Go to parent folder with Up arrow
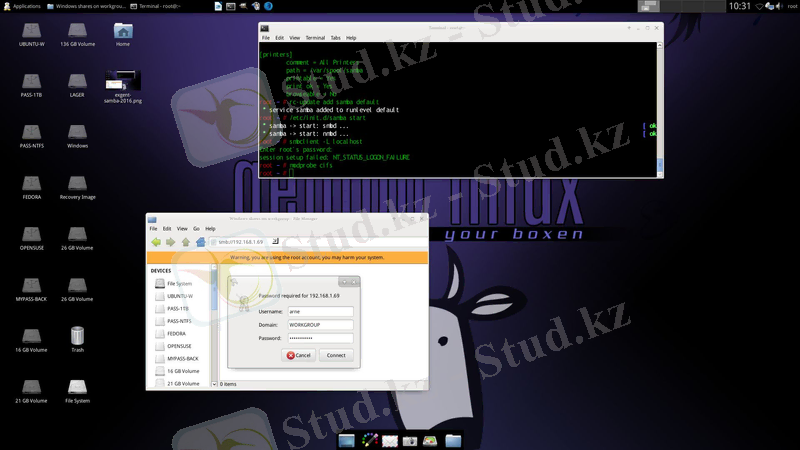 185,241
